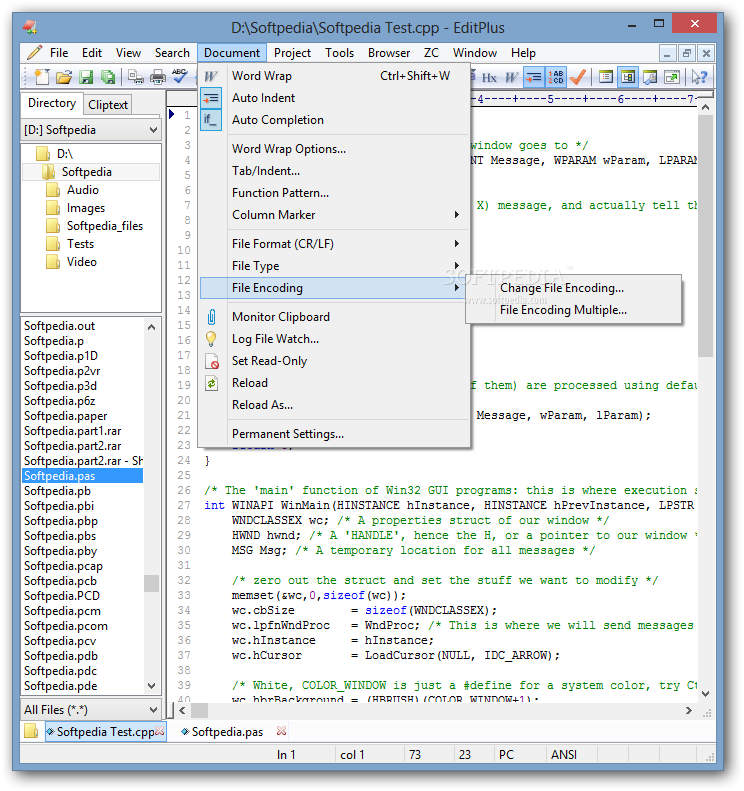This screenshot has height=791, width=744.
Task: Click the editor horizontal scroll right arrow
Action: click(689, 710)
